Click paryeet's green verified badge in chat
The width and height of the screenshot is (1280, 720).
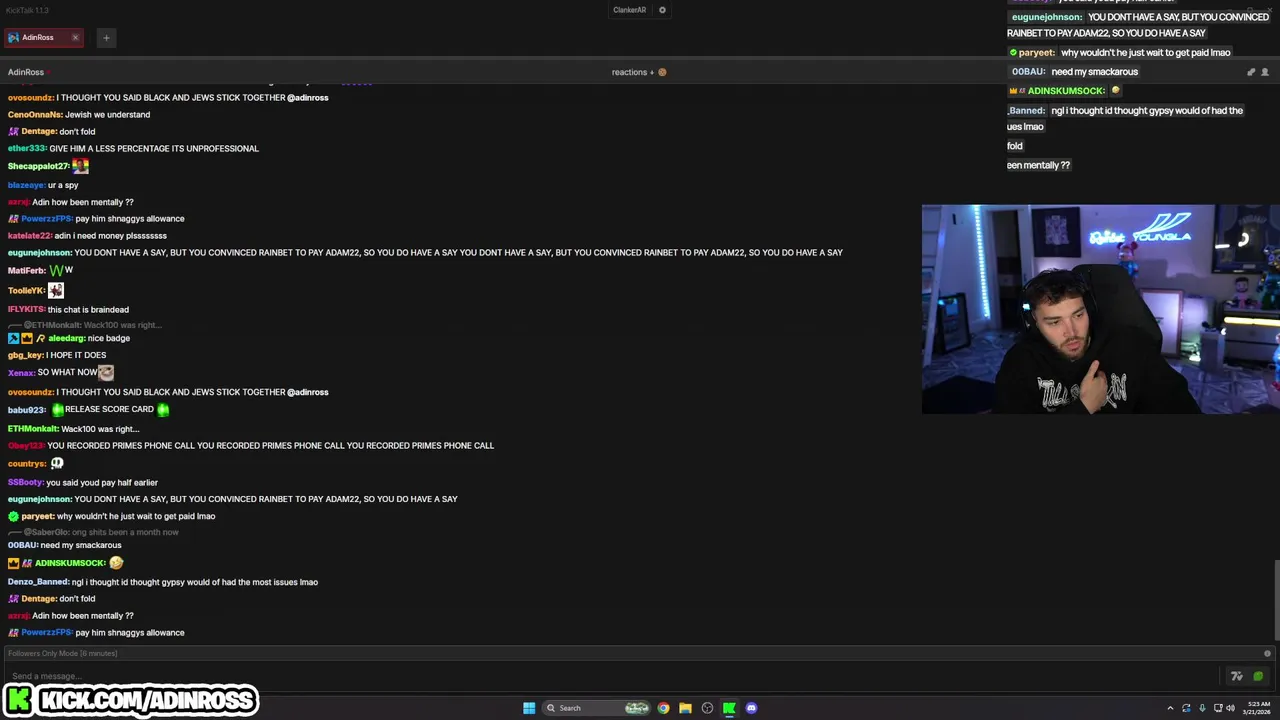click(13, 517)
